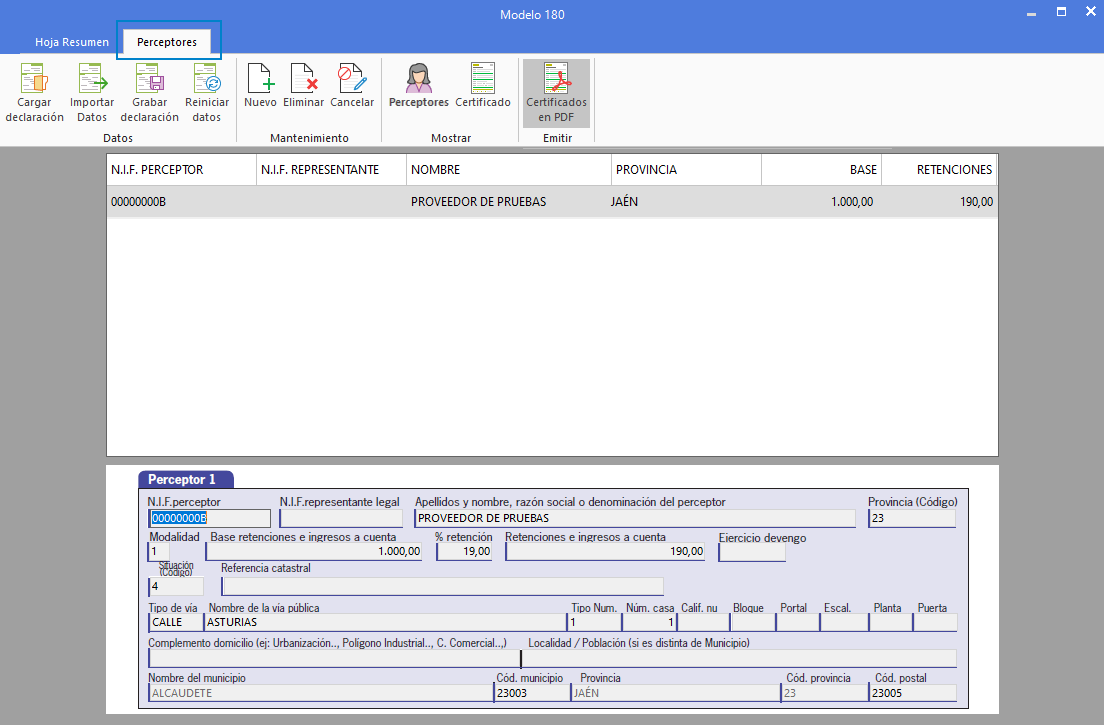1104x726 pixels.
Task: Edit the Cód. postal field
Action: point(912,693)
